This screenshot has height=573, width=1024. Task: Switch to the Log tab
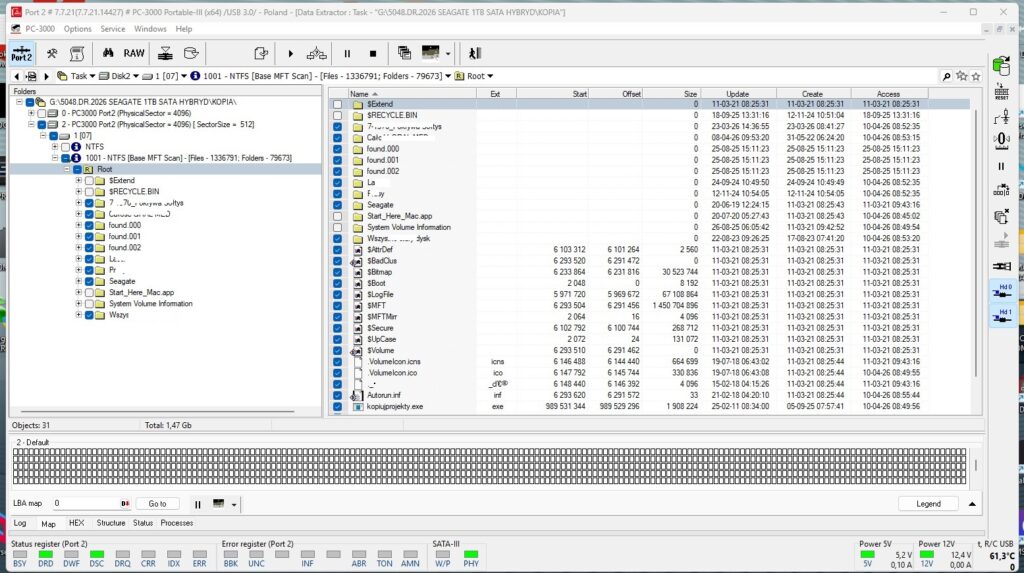[20, 523]
